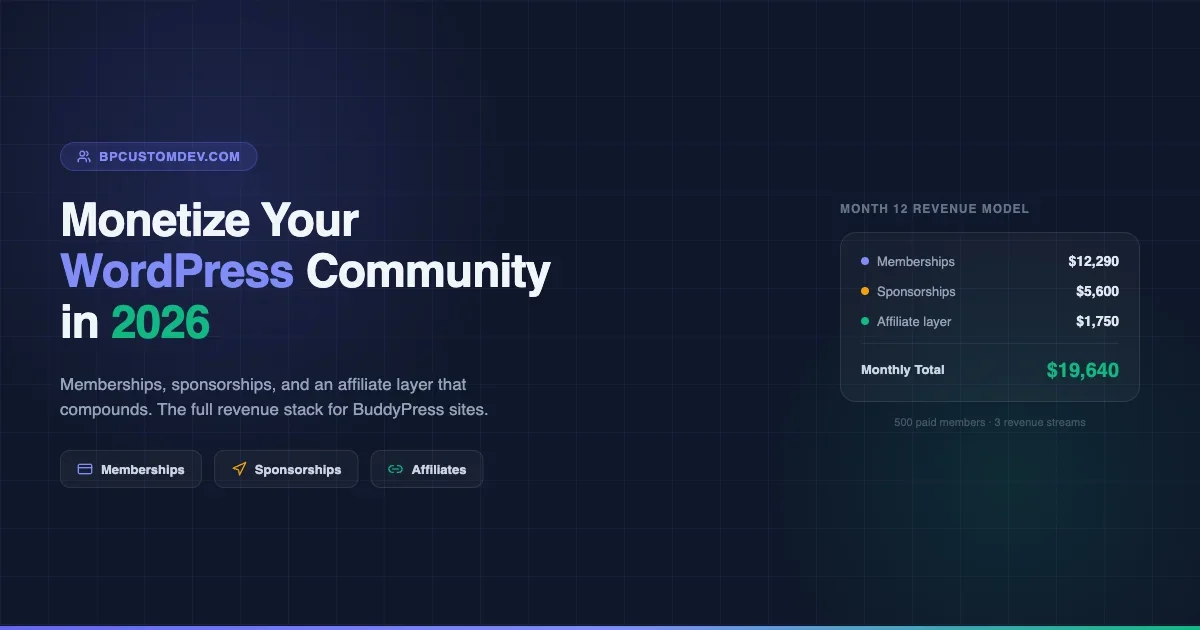Image resolution: width=1200 pixels, height=630 pixels.
Task: Click the purple "WordPress" word in headline
Action: (x=177, y=271)
